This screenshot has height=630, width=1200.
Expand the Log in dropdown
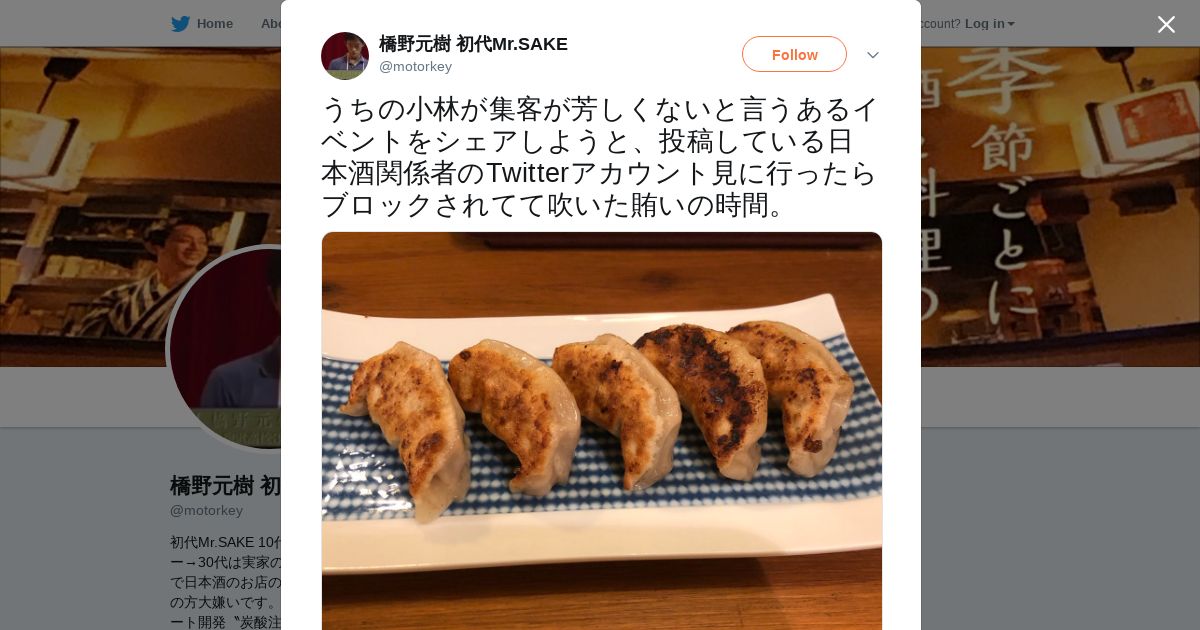tap(989, 24)
